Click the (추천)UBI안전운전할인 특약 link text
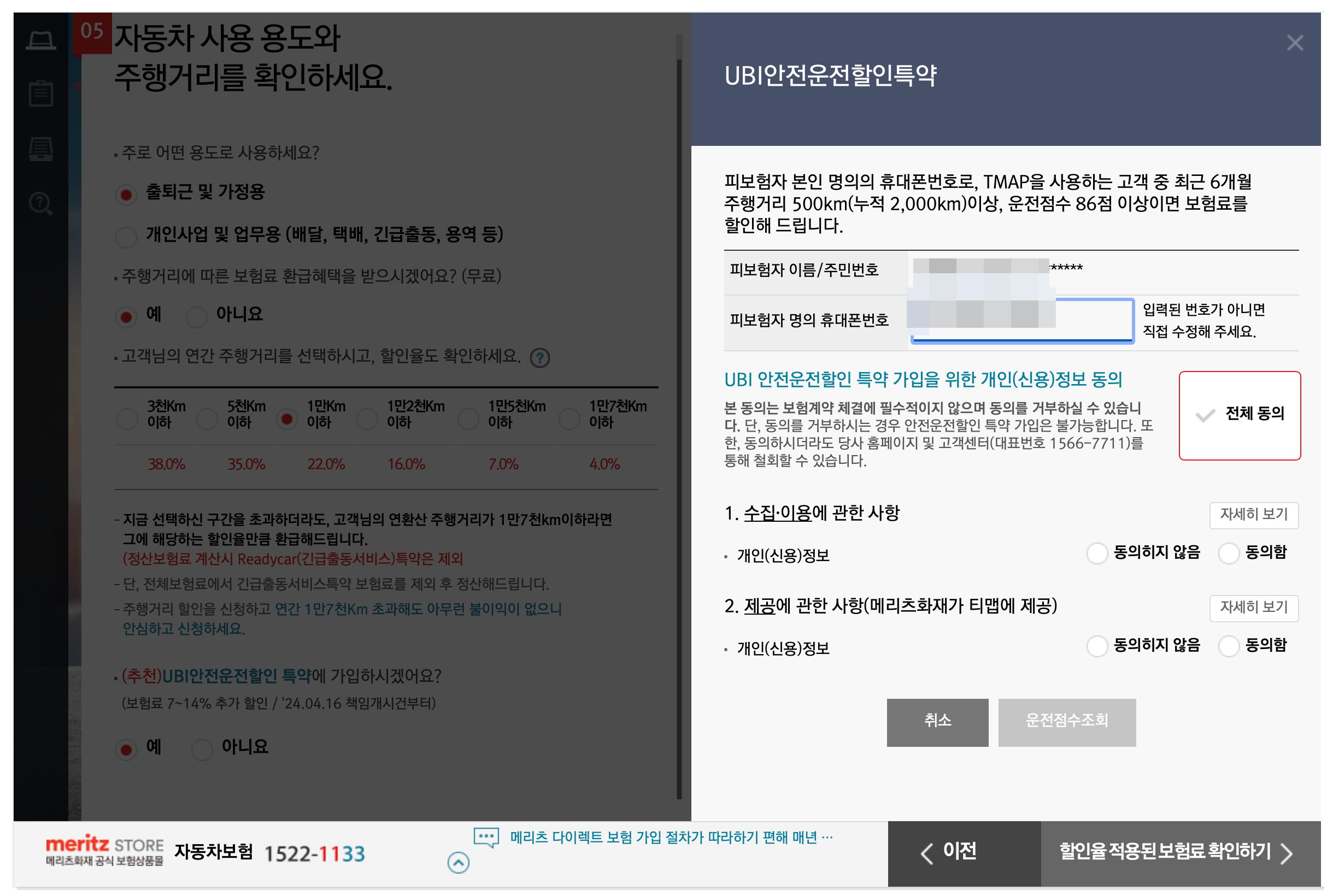Screen dimensions: 1327x896 click(x=216, y=676)
